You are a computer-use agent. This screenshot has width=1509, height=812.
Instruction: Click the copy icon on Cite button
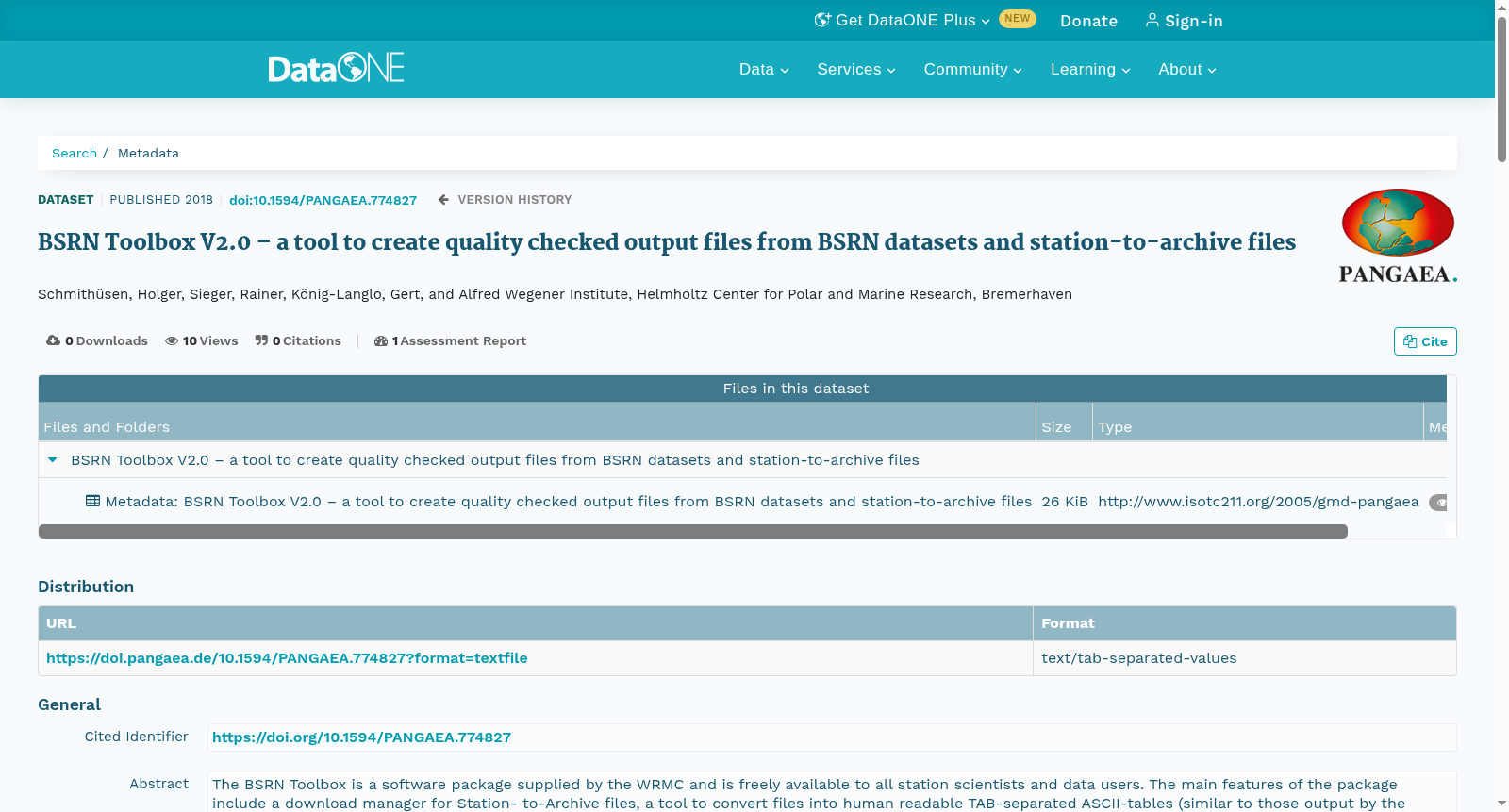(1410, 341)
